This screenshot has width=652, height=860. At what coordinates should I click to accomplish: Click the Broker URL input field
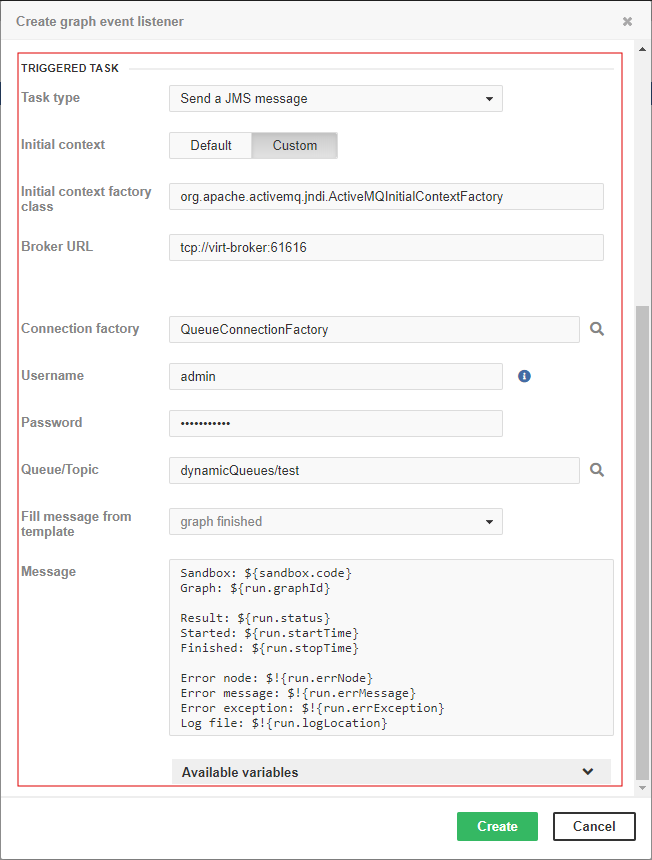[386, 247]
